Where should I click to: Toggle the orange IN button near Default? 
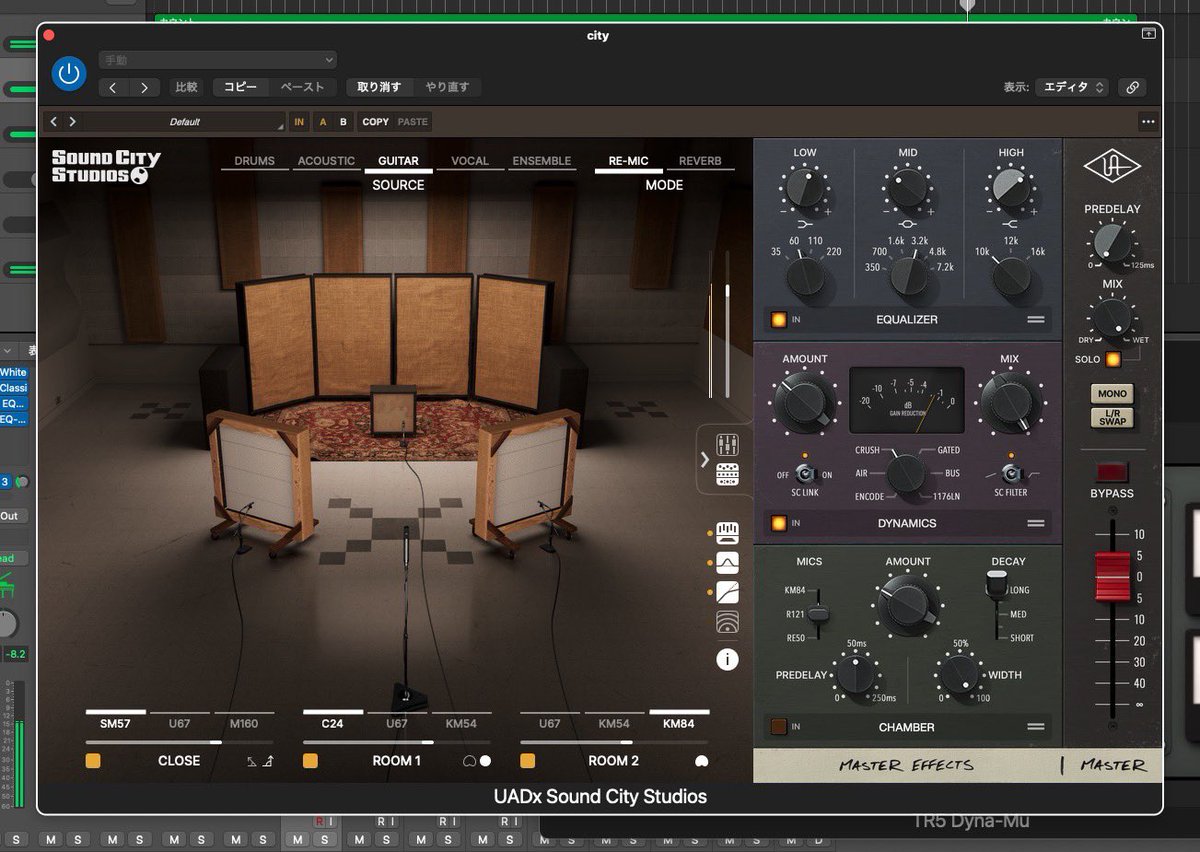pyautogui.click(x=299, y=122)
